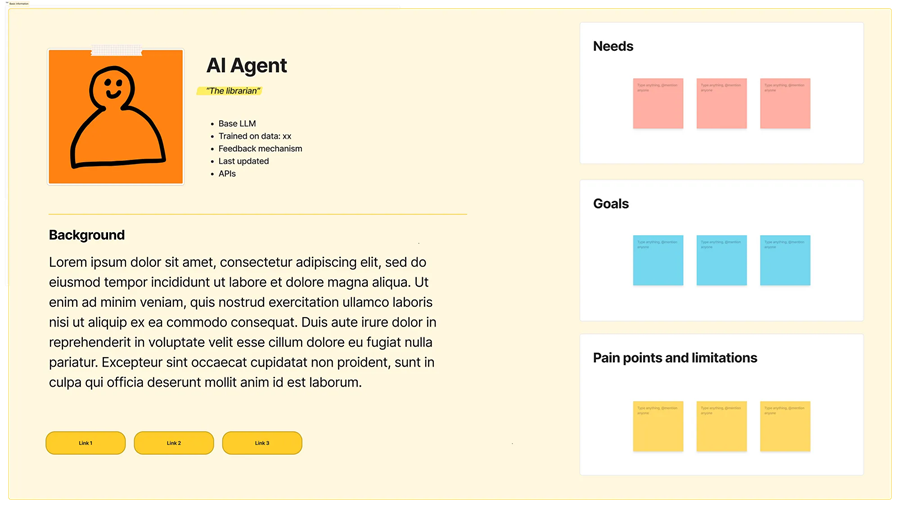900x508 pixels.
Task: Select the tape strip atop the avatar
Action: [x=117, y=50]
